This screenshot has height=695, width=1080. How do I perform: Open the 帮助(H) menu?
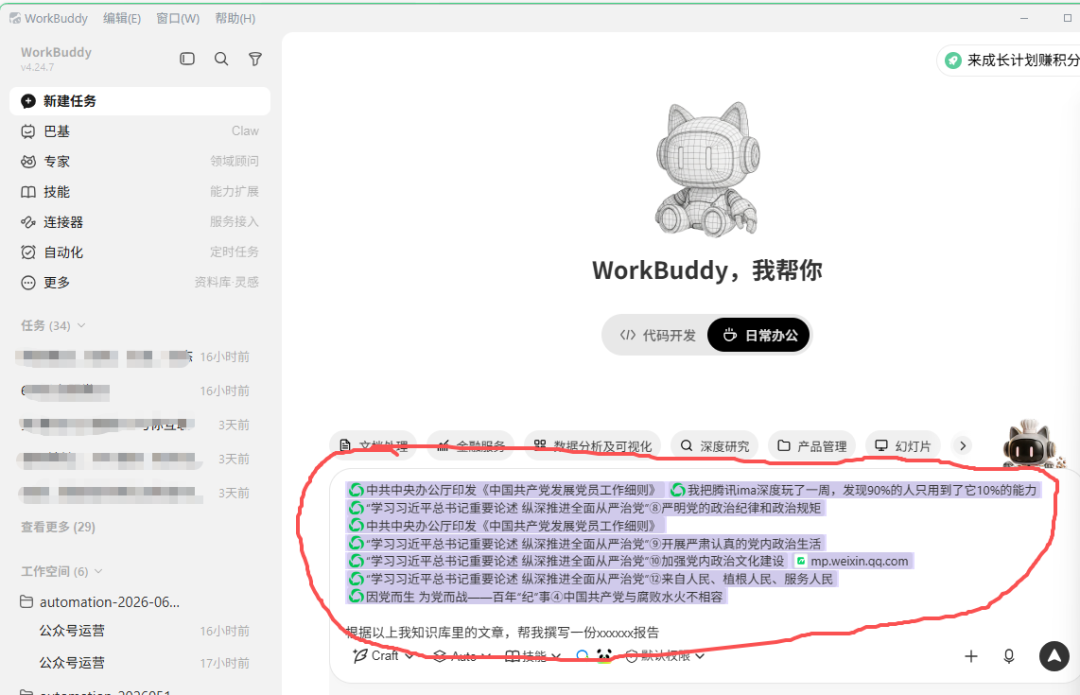click(x=235, y=19)
